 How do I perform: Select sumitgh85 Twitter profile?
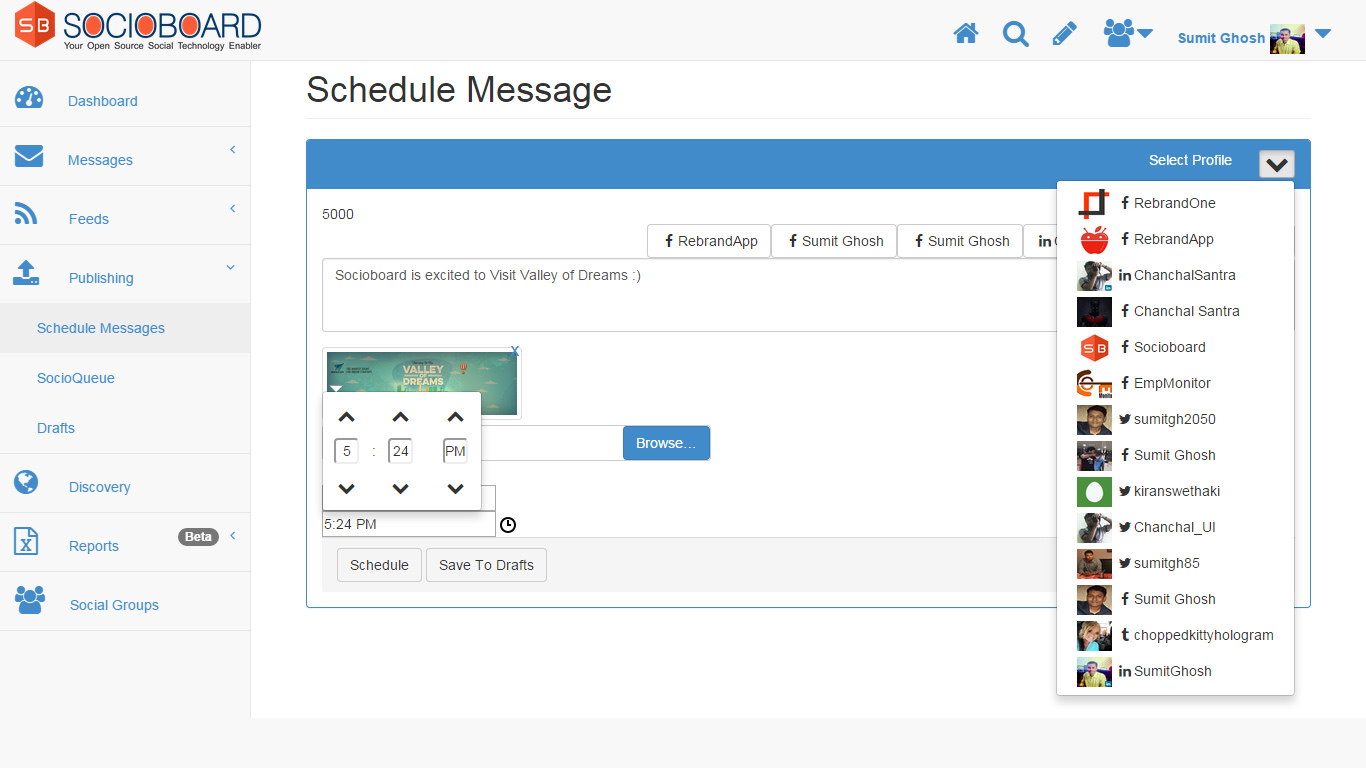1175,563
